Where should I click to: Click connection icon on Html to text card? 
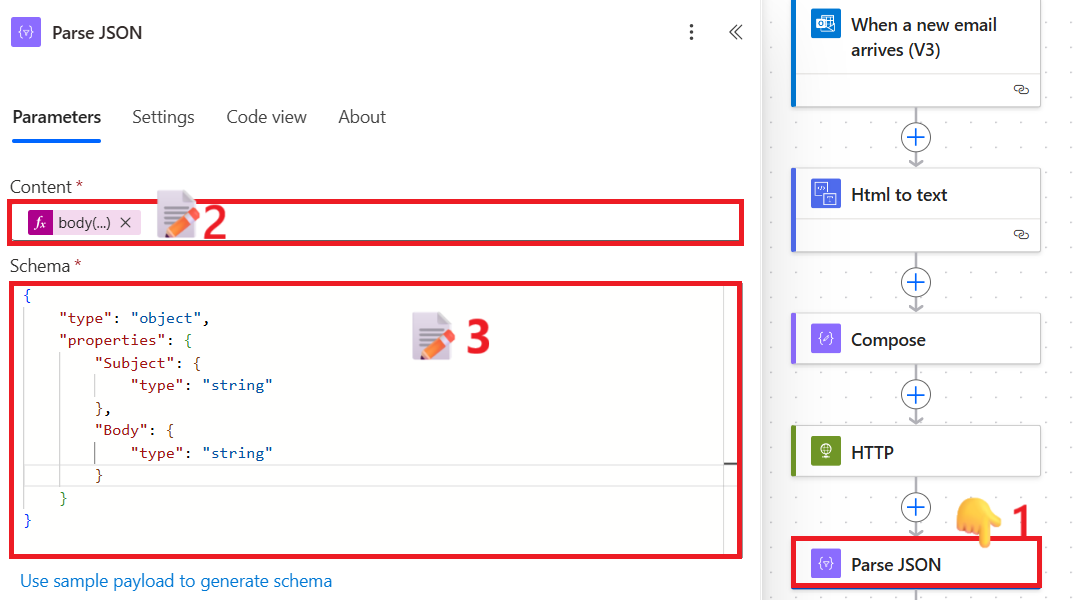pyautogui.click(x=1021, y=234)
